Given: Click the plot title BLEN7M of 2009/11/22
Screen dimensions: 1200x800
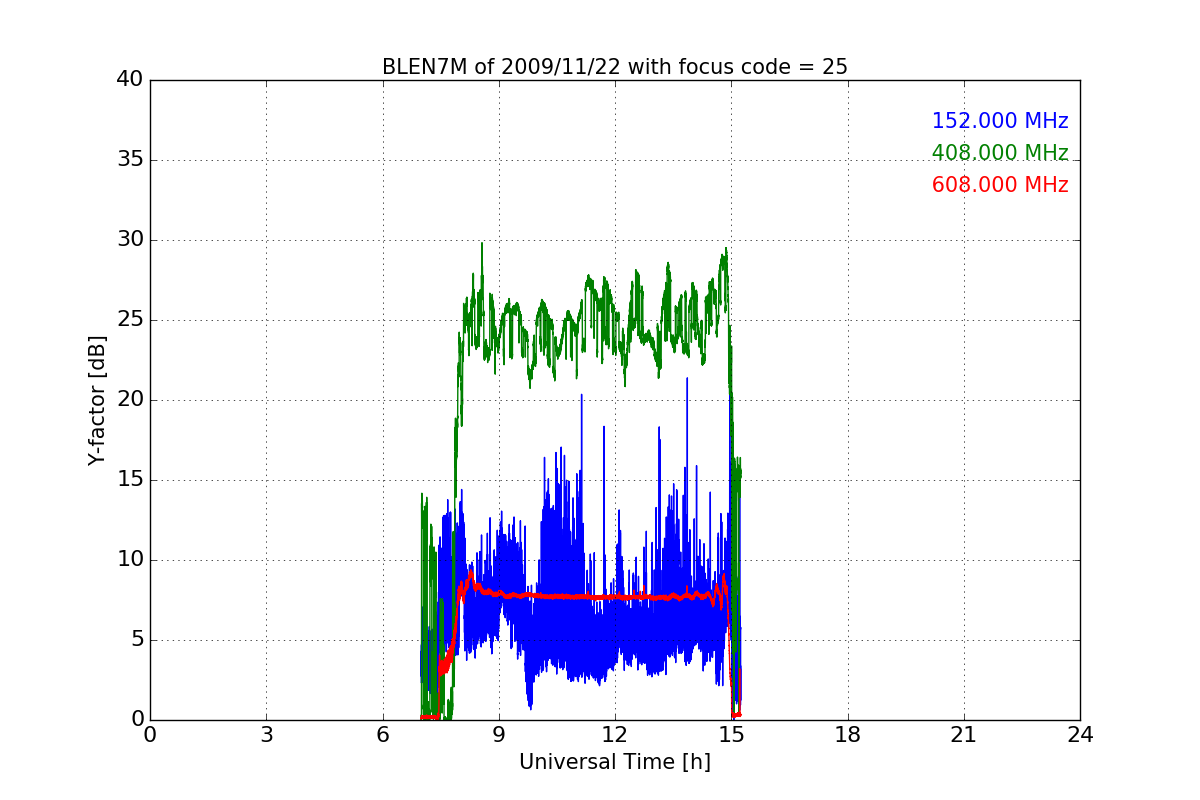Looking at the screenshot, I should tap(614, 67).
